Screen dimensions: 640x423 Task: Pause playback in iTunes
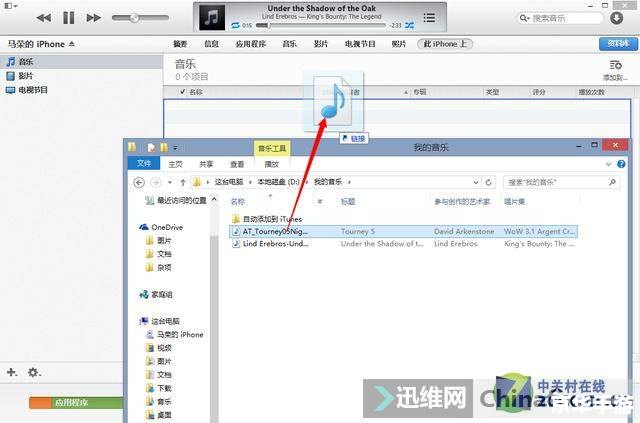[69, 18]
